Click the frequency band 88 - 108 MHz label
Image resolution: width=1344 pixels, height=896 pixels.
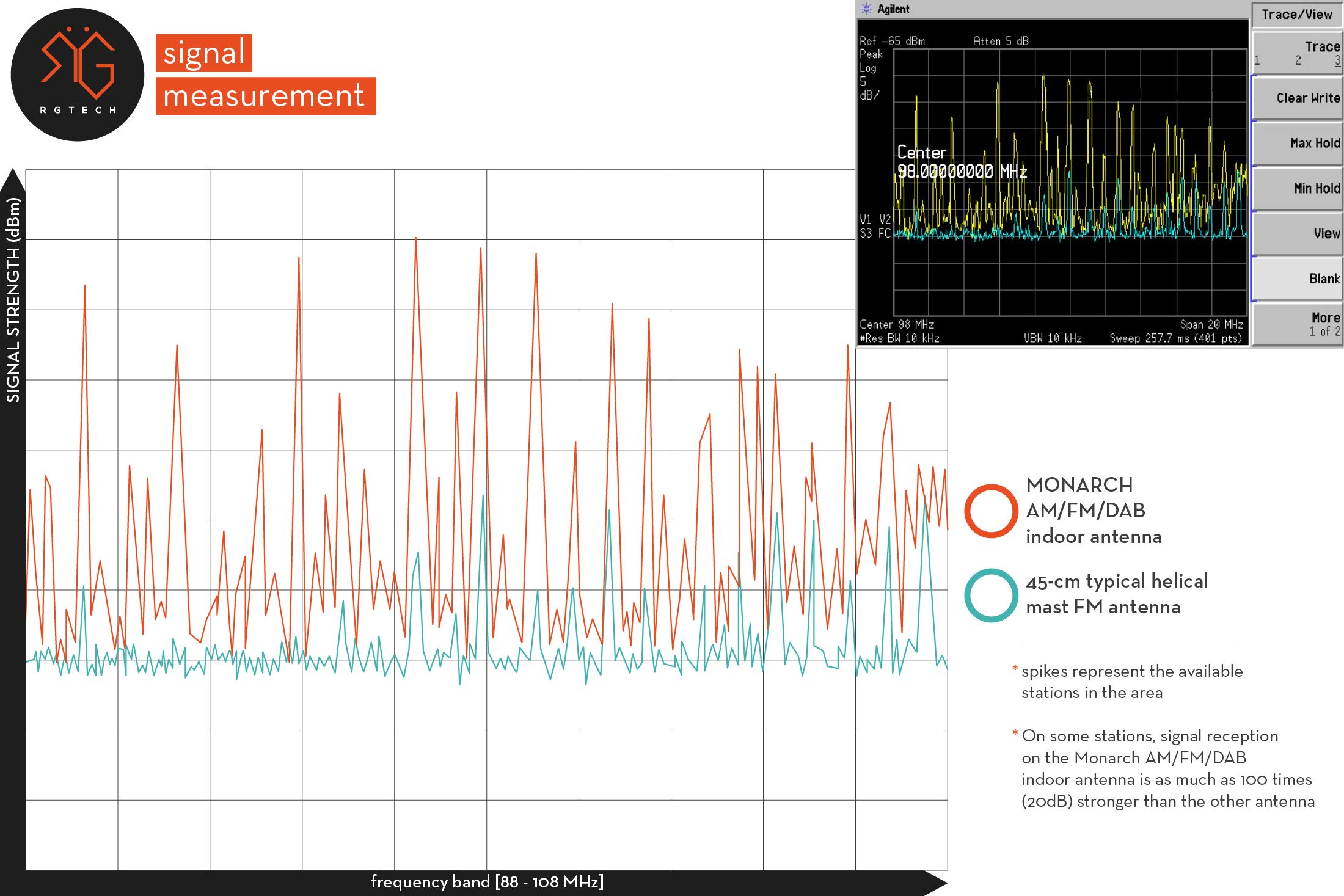click(x=487, y=881)
